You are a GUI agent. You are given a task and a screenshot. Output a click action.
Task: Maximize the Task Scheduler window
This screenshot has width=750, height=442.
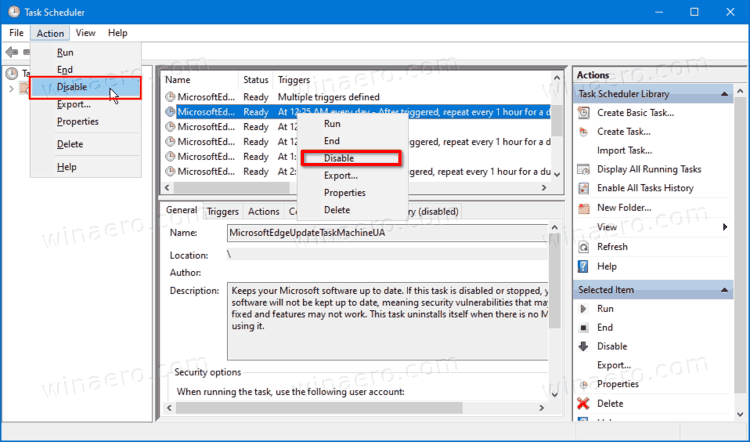(694, 12)
